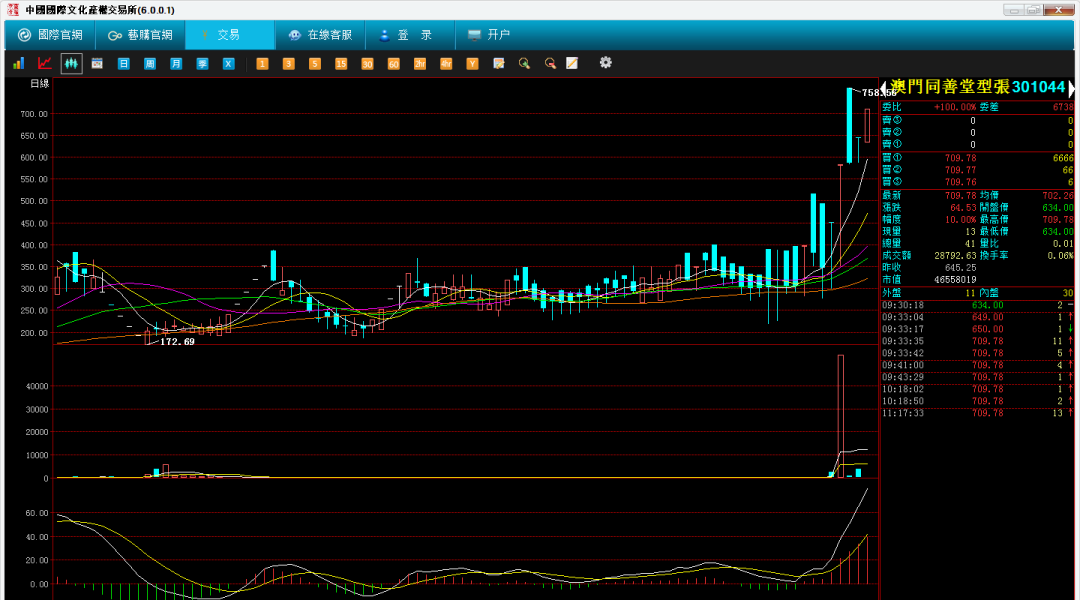Open the 在線客服 tab
The image size is (1080, 600).
tap(320, 35)
